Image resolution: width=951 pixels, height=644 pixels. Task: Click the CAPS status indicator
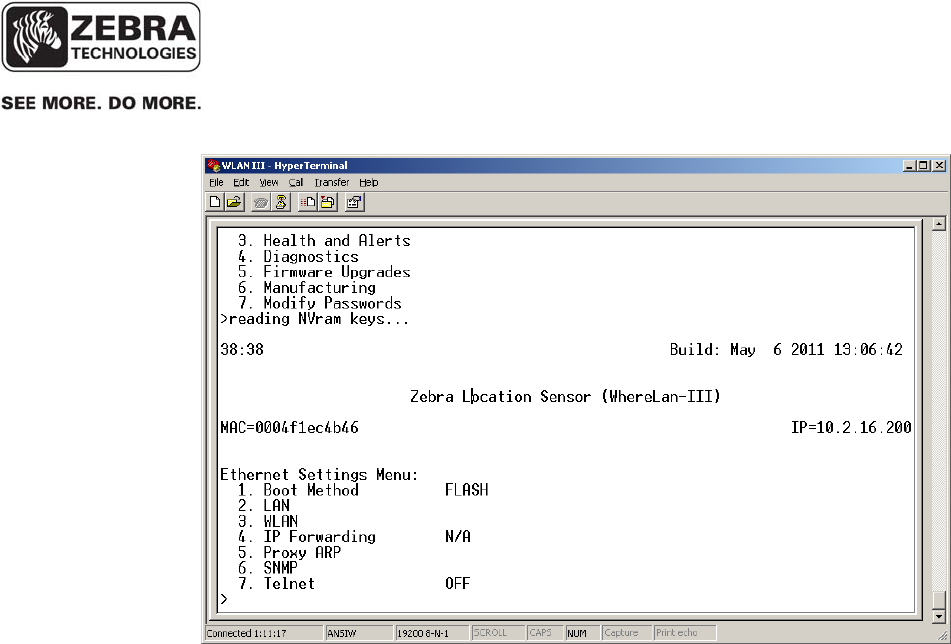[544, 633]
